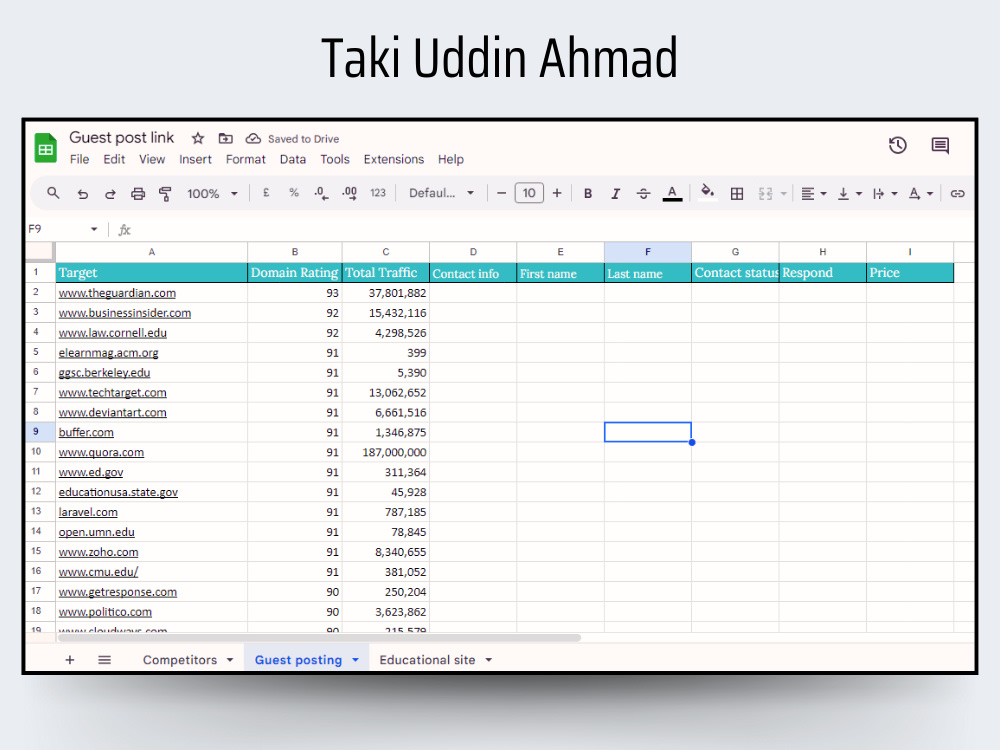Click the Redo arrow
1000x750 pixels.
110,193
